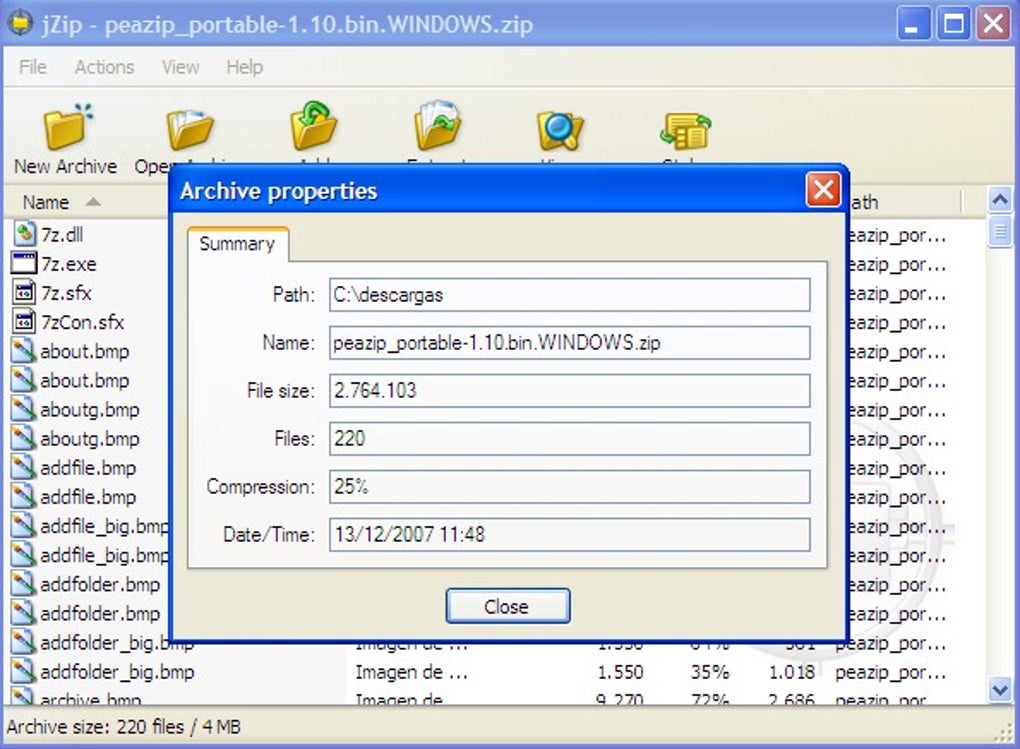The image size is (1020, 749).
Task: Close the jZip main window
Action: click(993, 24)
